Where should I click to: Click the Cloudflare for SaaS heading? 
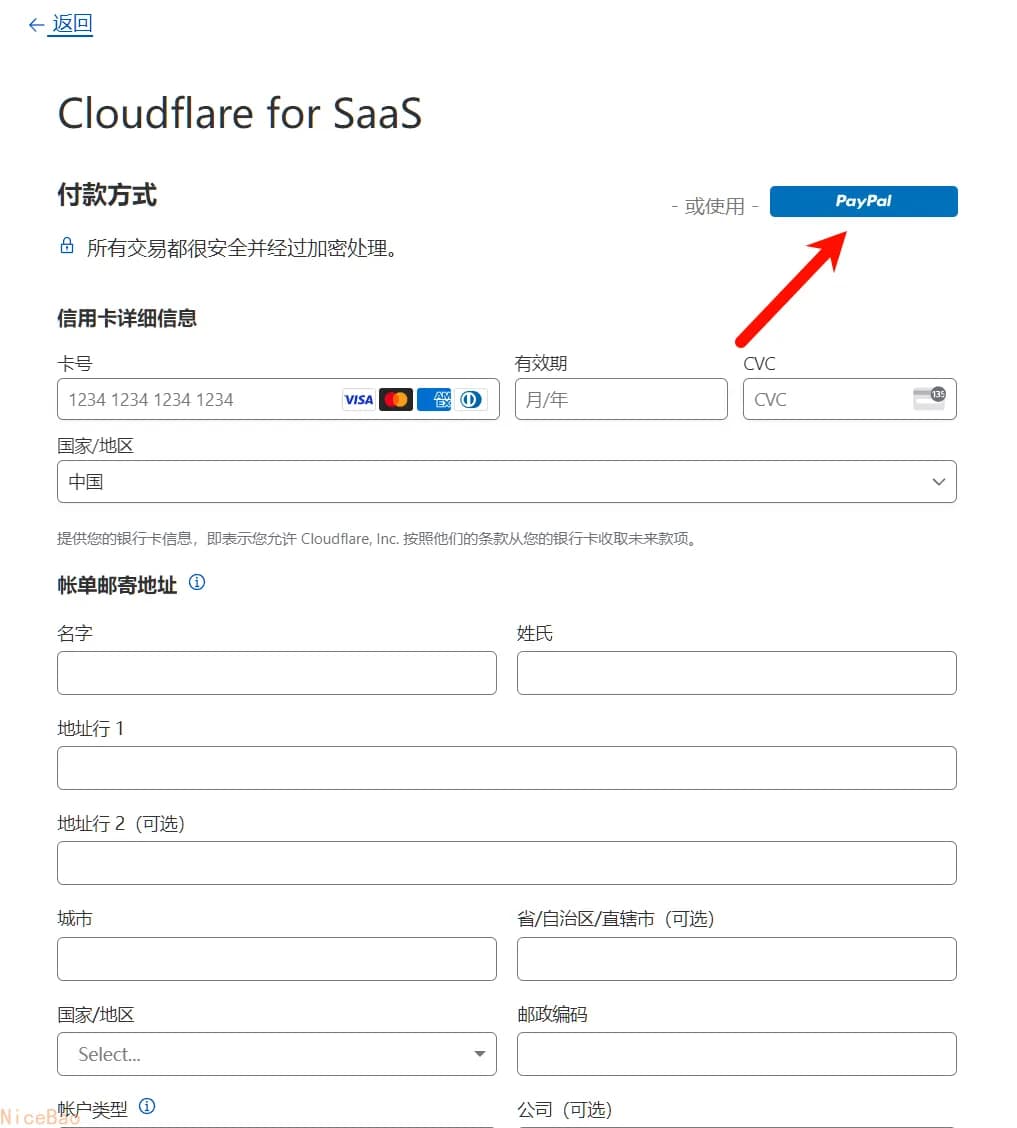(x=240, y=114)
